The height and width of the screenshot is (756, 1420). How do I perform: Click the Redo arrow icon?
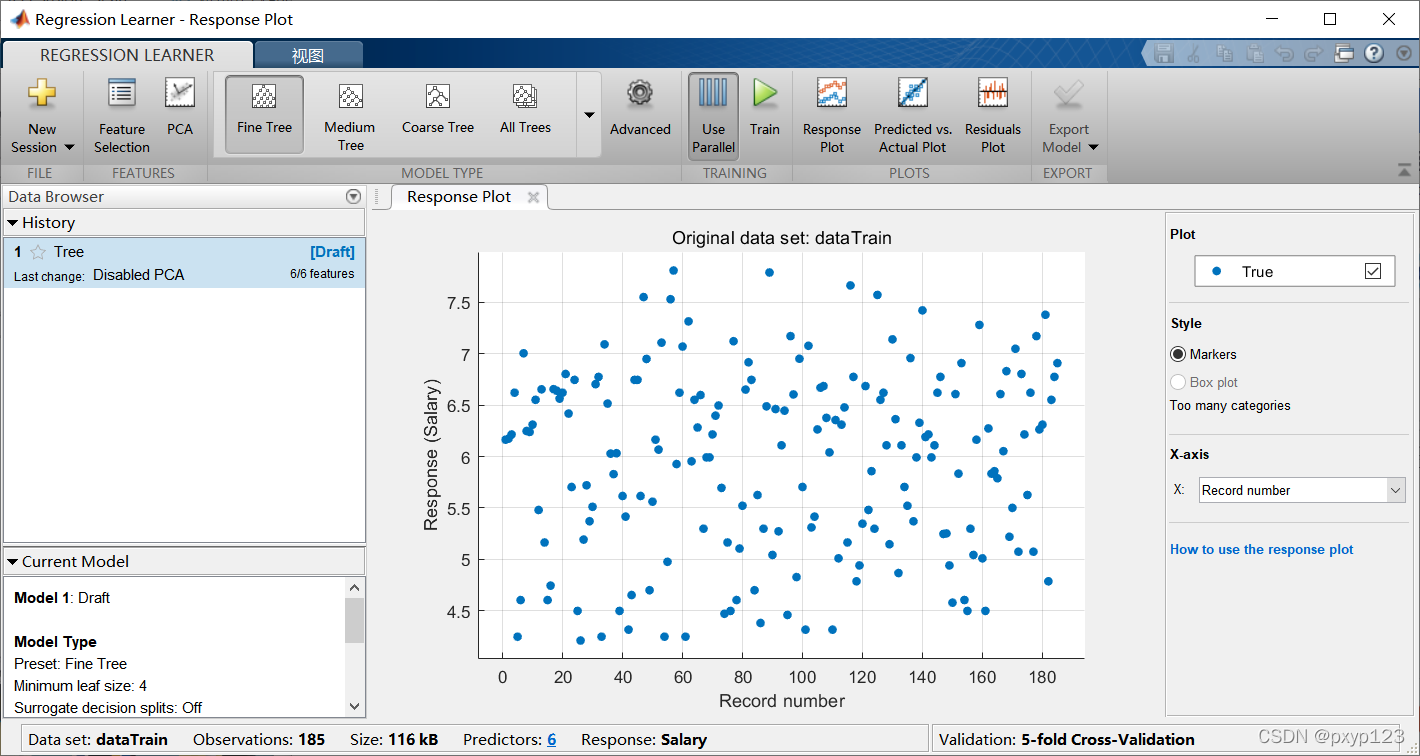(1313, 54)
